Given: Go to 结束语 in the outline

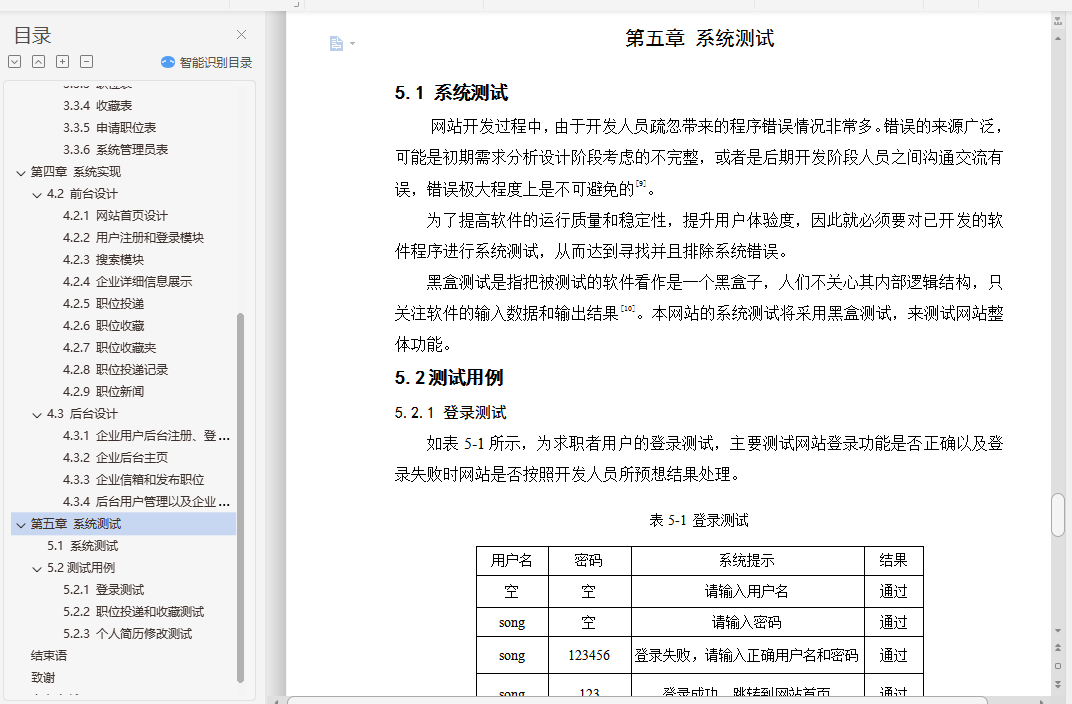Looking at the screenshot, I should click(49, 655).
